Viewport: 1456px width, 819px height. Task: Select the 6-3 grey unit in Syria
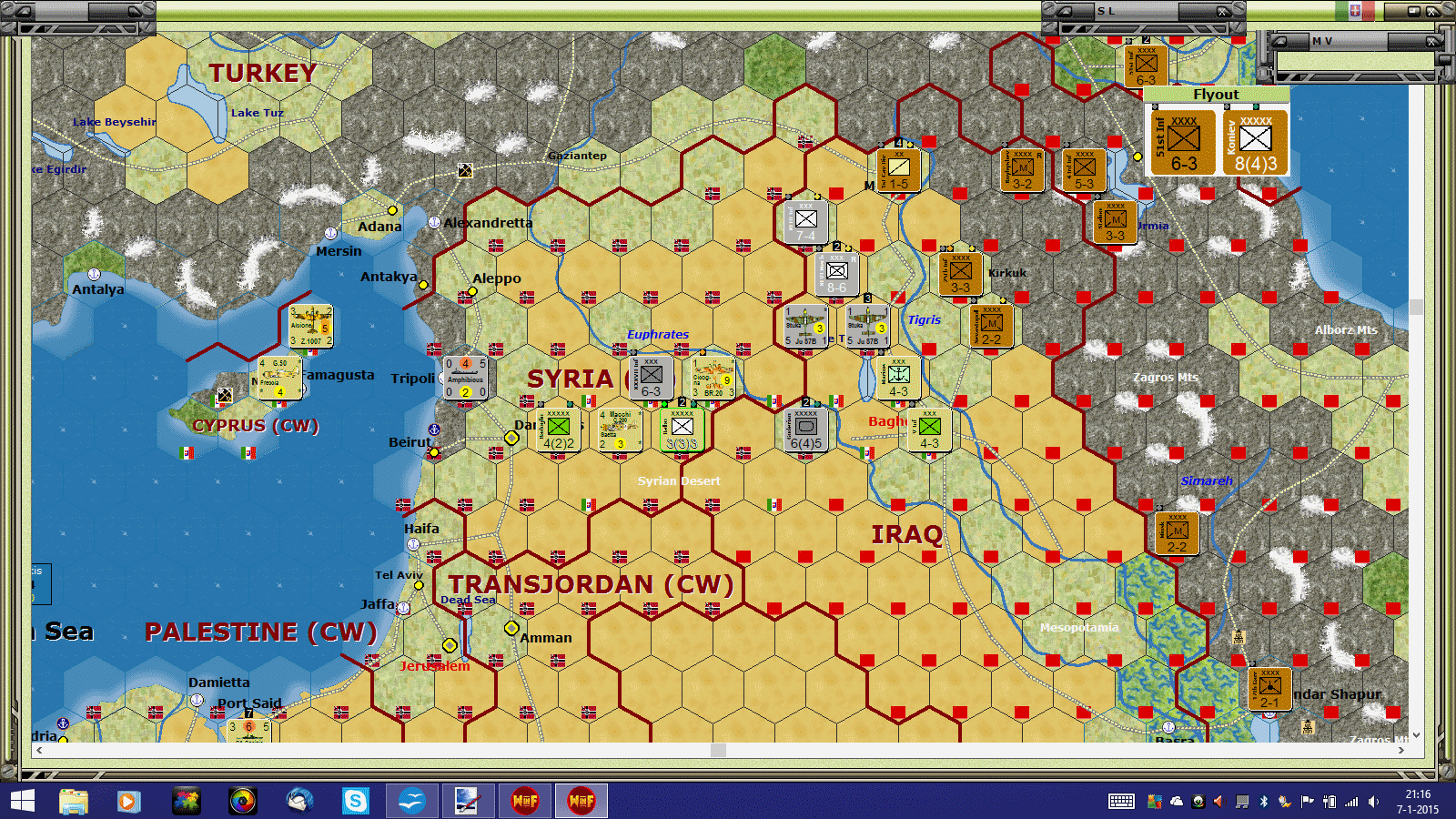[652, 378]
